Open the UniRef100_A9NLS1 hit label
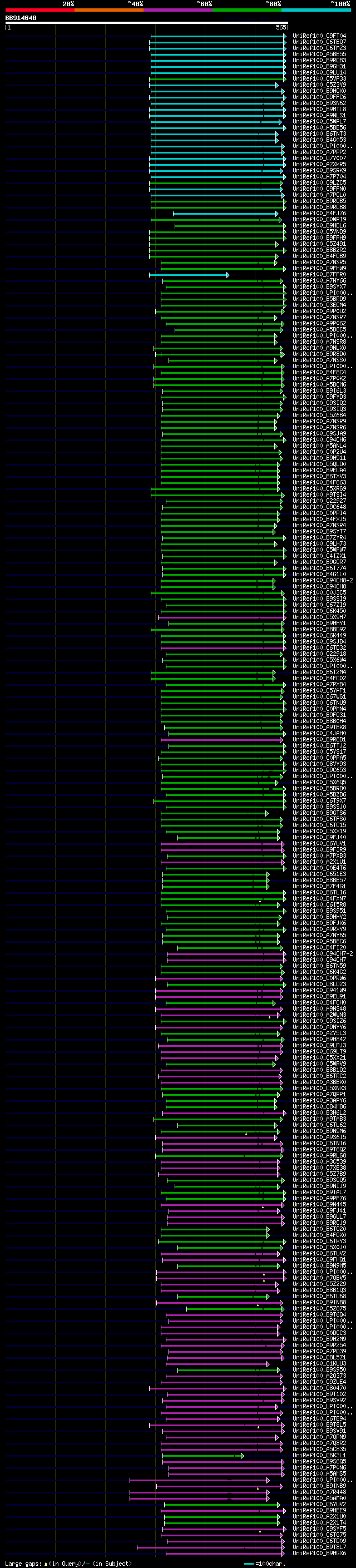Image resolution: width=356 pixels, height=1568 pixels. 319,115
